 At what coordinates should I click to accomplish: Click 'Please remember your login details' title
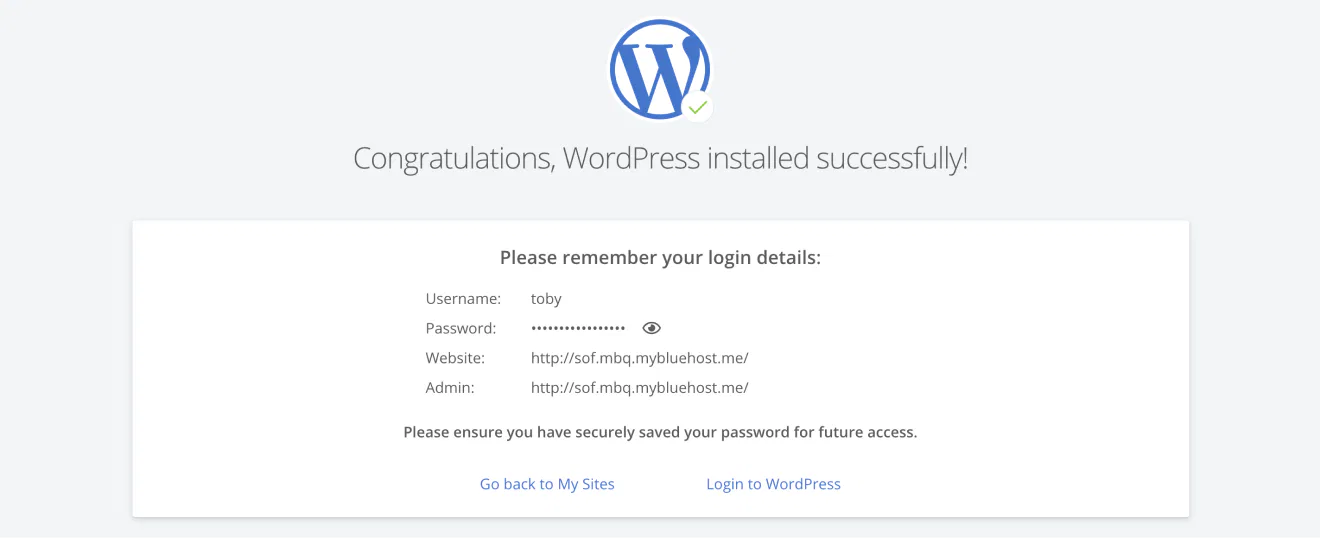[x=660, y=258]
